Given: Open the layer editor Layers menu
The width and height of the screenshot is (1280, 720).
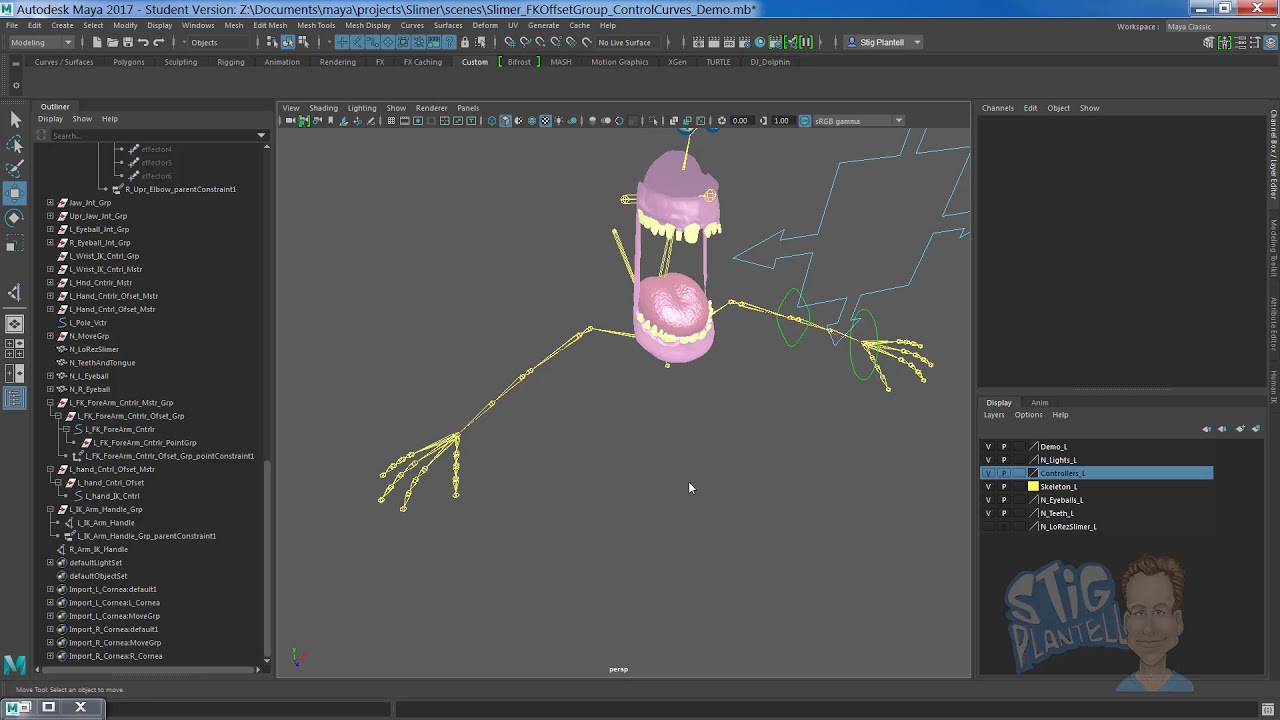Looking at the screenshot, I should coord(993,415).
